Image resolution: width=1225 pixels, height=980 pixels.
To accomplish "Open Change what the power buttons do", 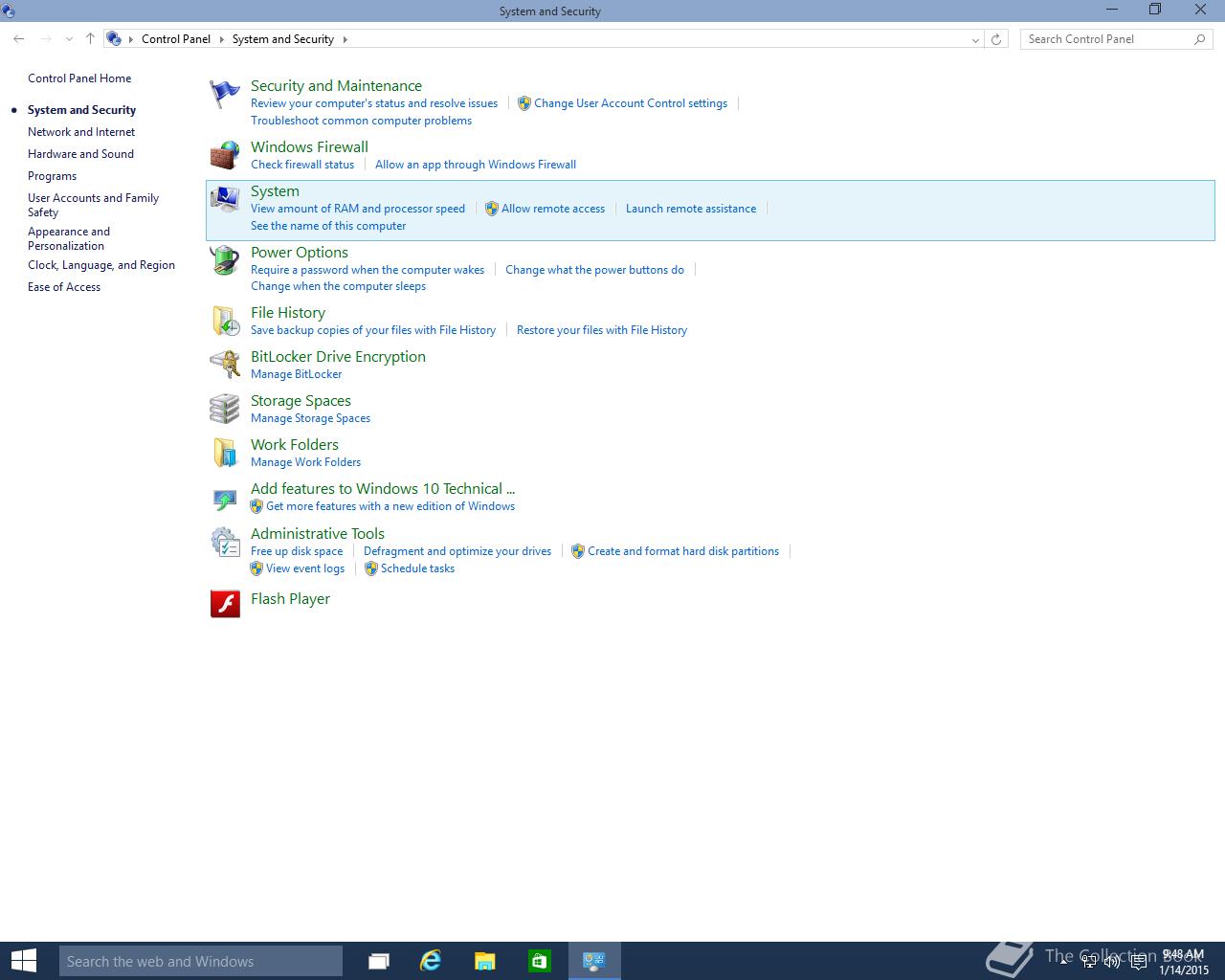I will click(594, 270).
